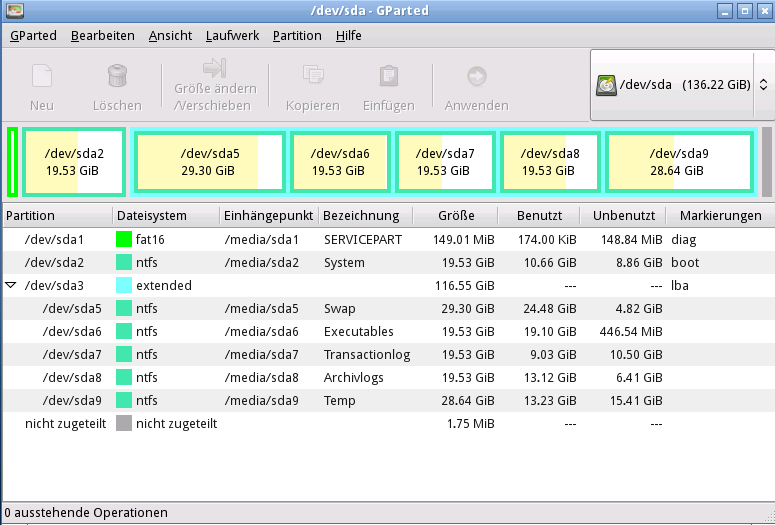Image resolution: width=775 pixels, height=525 pixels.
Task: Select the /dev/sda8 row in partition list
Action: click(389, 377)
